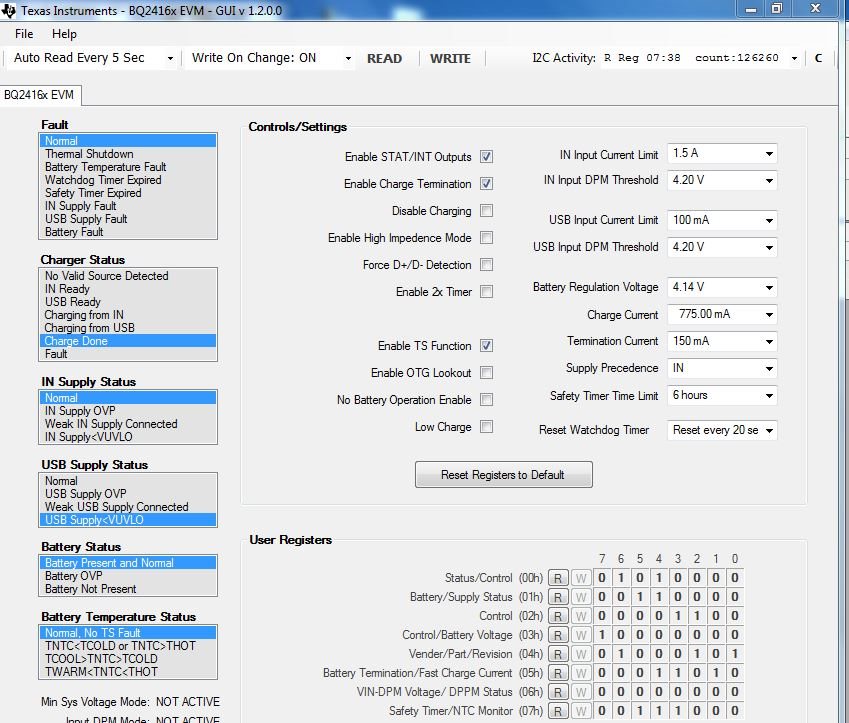Viewport: 849px width, 723px height.
Task: Select Charge Done in Charger Status
Action: (128, 341)
